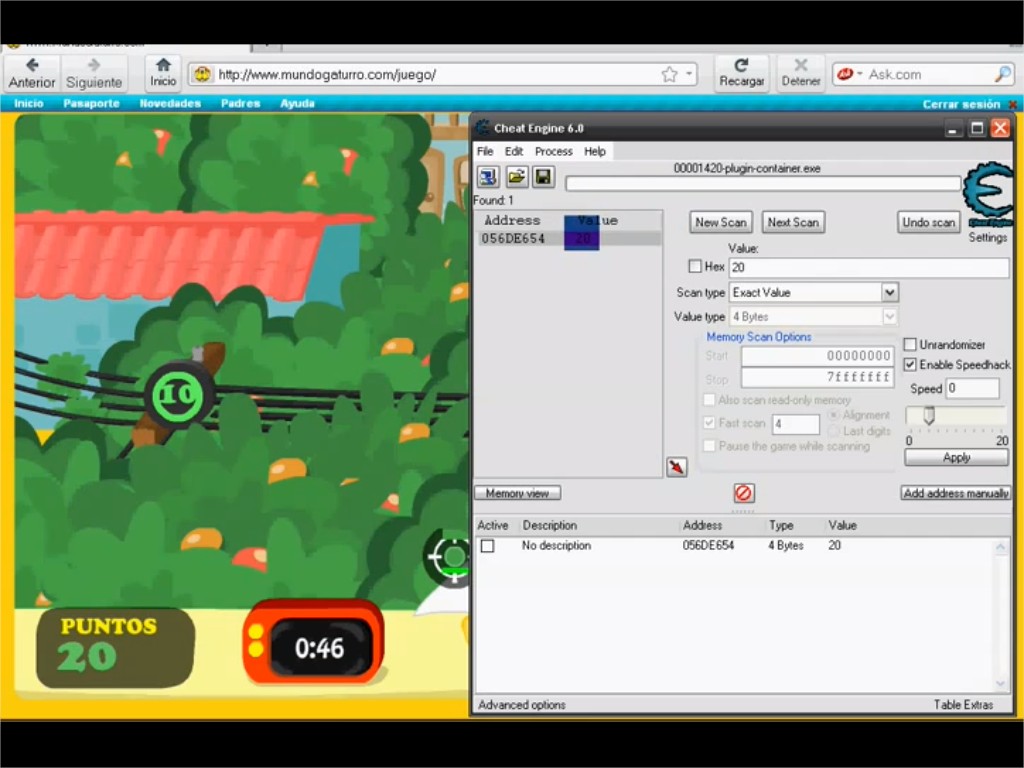1024x768 pixels.
Task: Open Inicio in blue site navigation
Action: [x=28, y=104]
